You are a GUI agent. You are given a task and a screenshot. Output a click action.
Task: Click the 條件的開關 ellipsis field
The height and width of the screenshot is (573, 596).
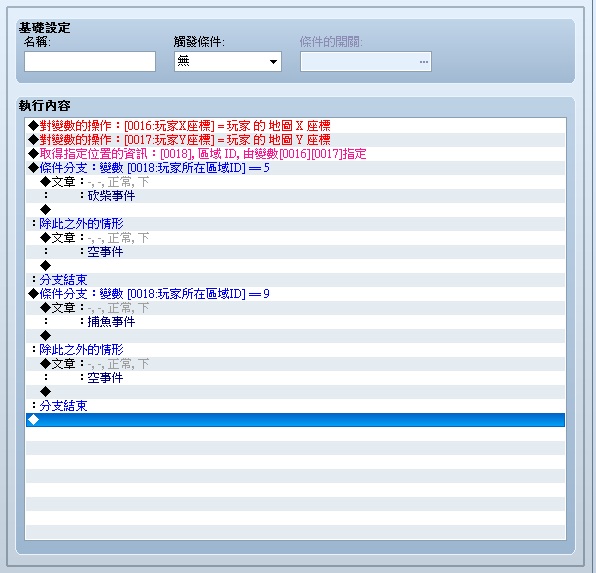tap(366, 62)
